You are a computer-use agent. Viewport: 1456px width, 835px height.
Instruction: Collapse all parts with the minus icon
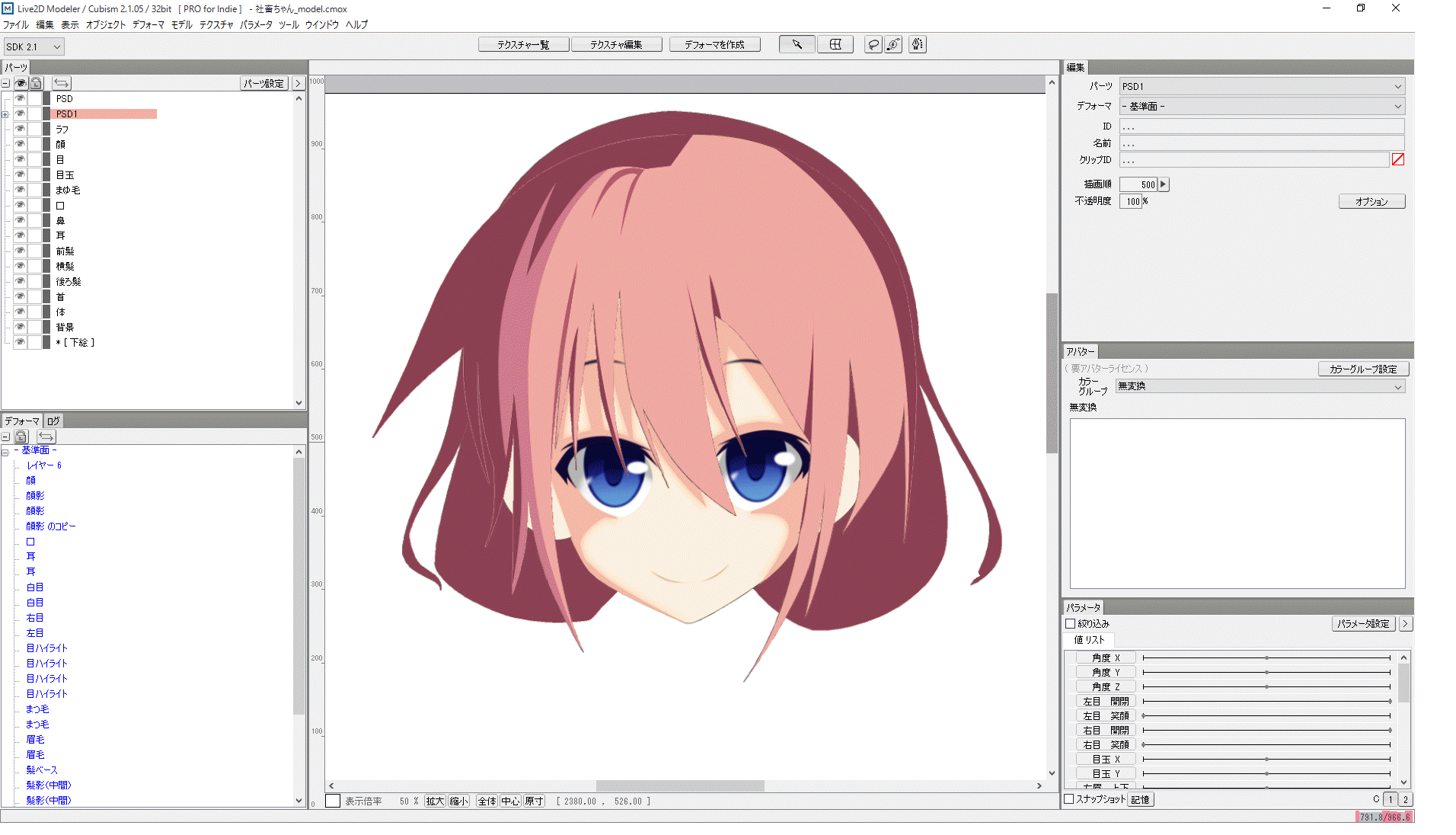(x=5, y=83)
